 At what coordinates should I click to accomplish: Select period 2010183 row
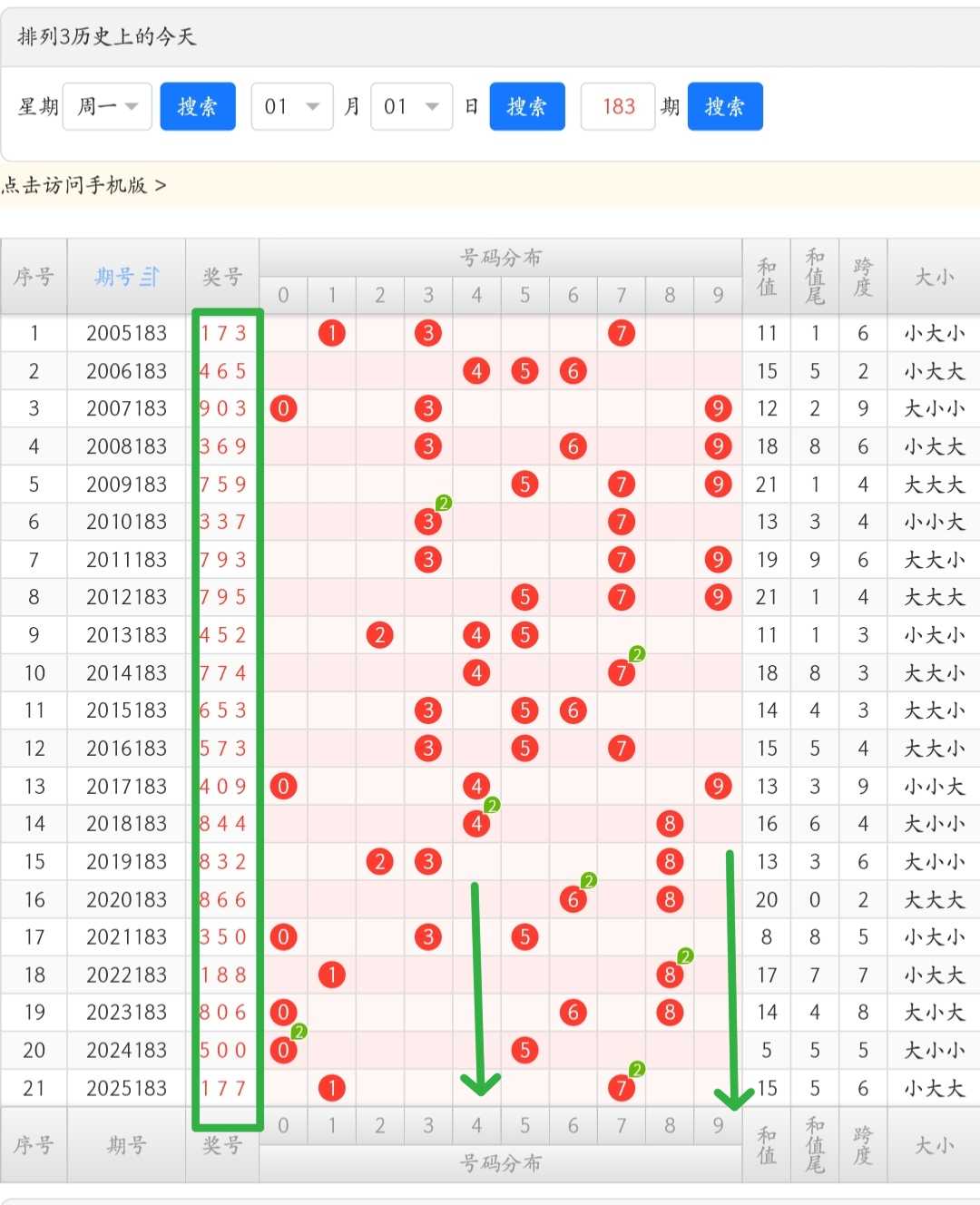[x=127, y=522]
